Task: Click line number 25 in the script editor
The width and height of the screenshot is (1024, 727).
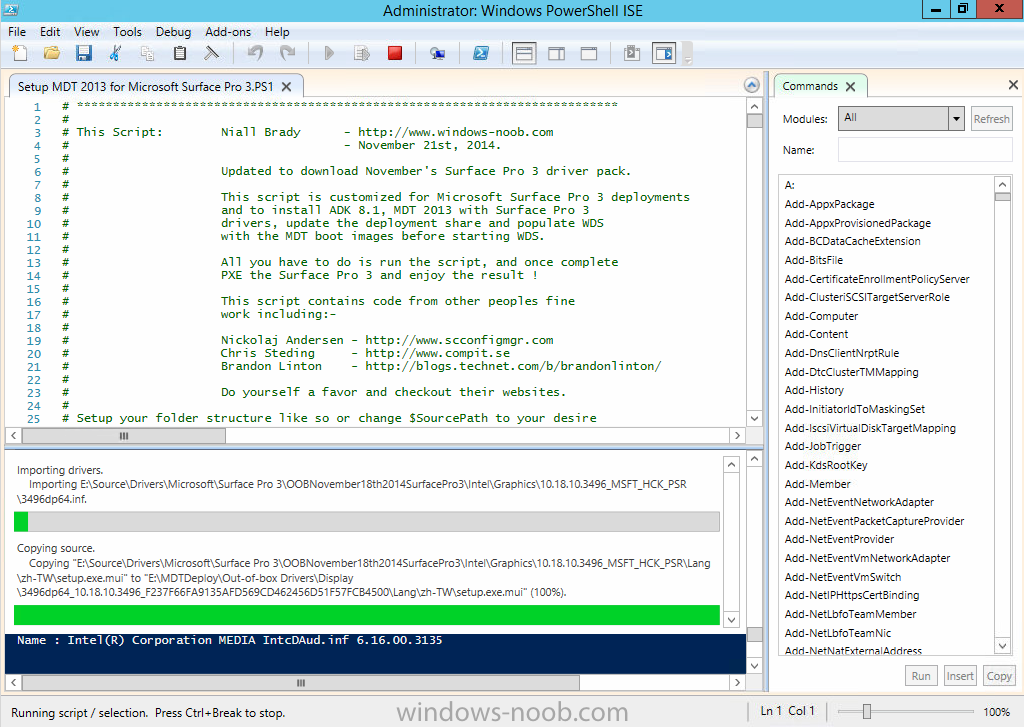Action: click(x=34, y=419)
